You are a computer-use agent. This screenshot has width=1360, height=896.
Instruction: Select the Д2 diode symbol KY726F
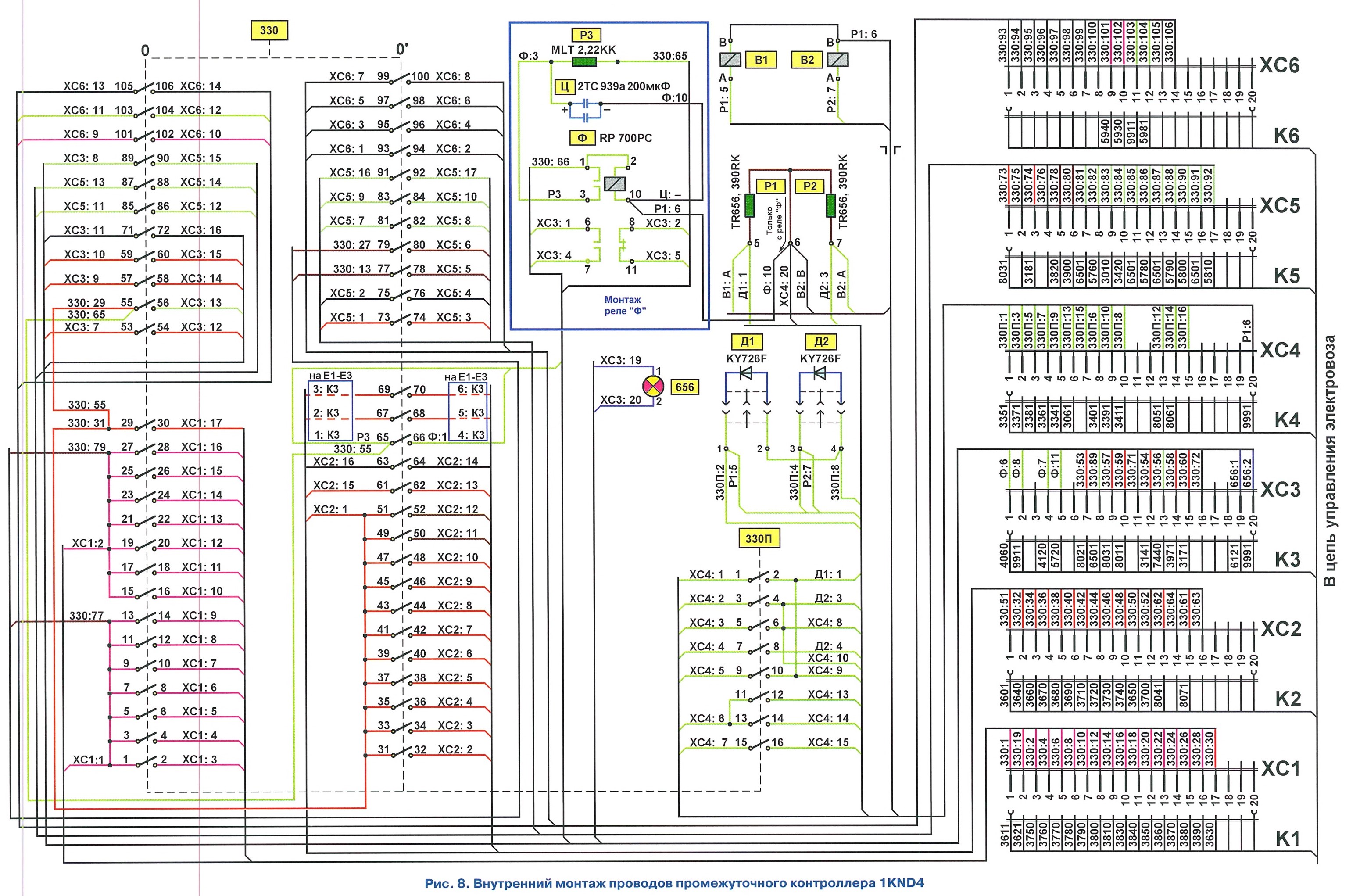(820, 374)
